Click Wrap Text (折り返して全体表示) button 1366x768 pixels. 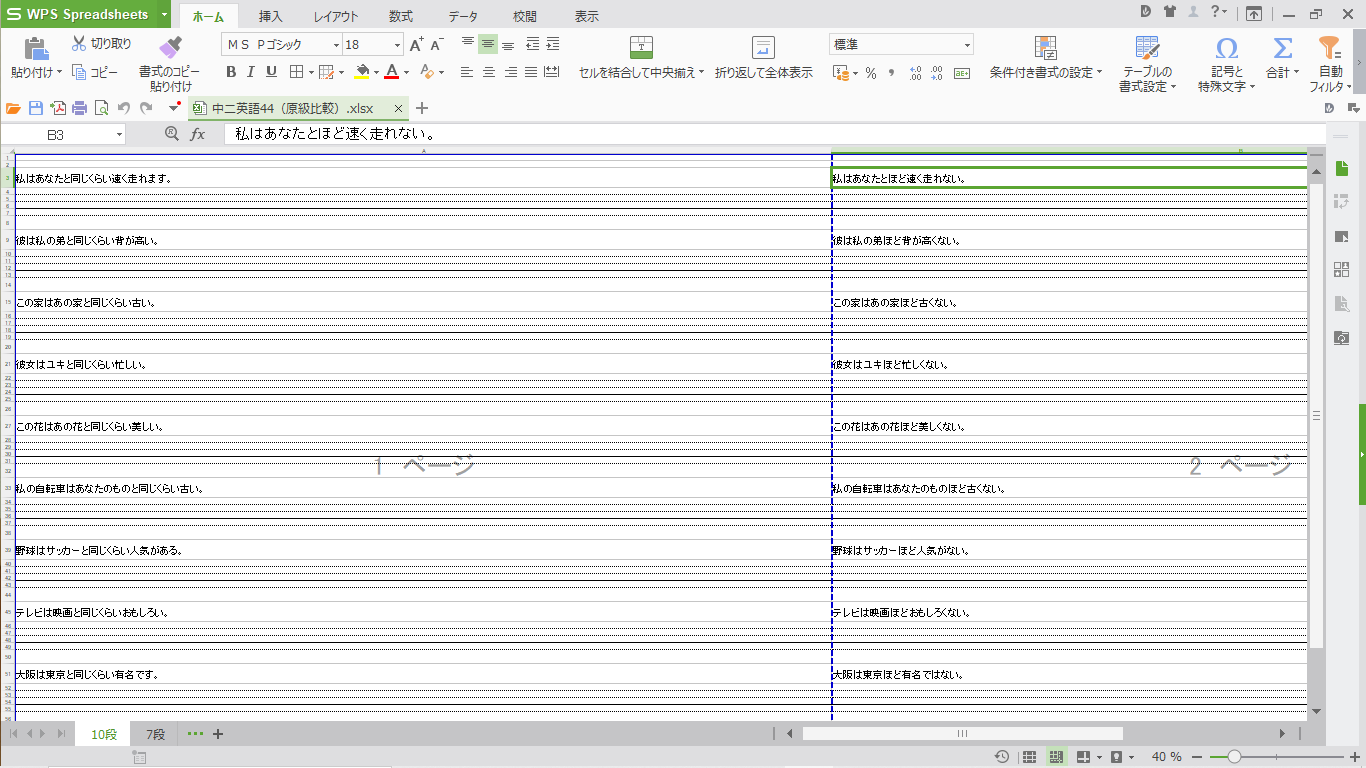tap(764, 58)
